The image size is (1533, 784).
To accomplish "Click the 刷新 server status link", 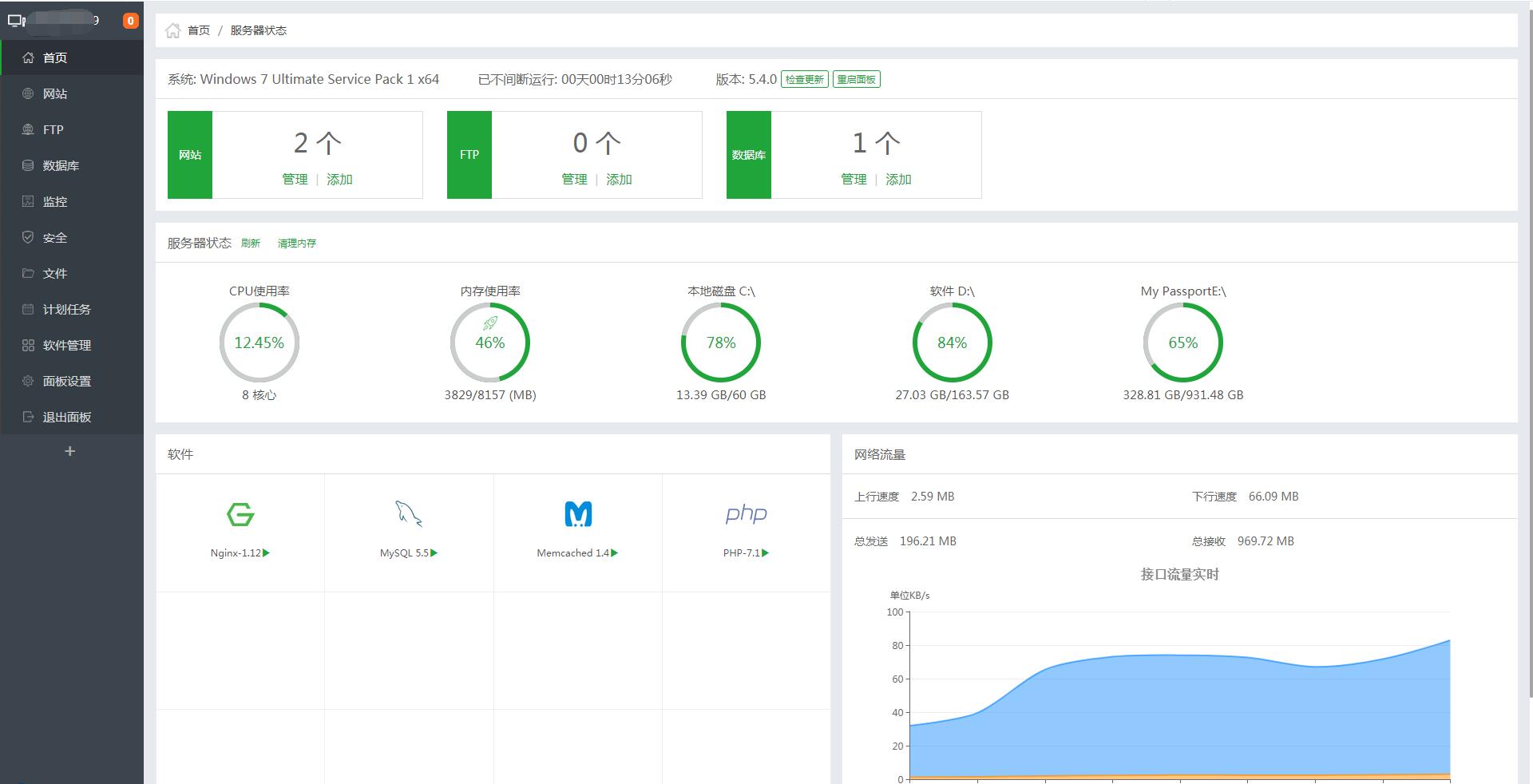I will (251, 244).
